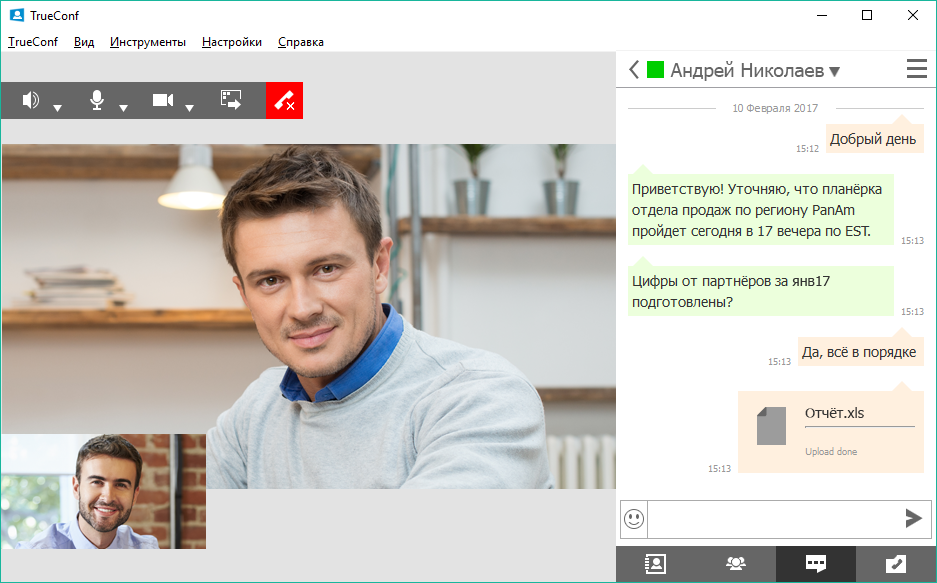
Task: Send the message with the arrow icon
Action: click(912, 518)
